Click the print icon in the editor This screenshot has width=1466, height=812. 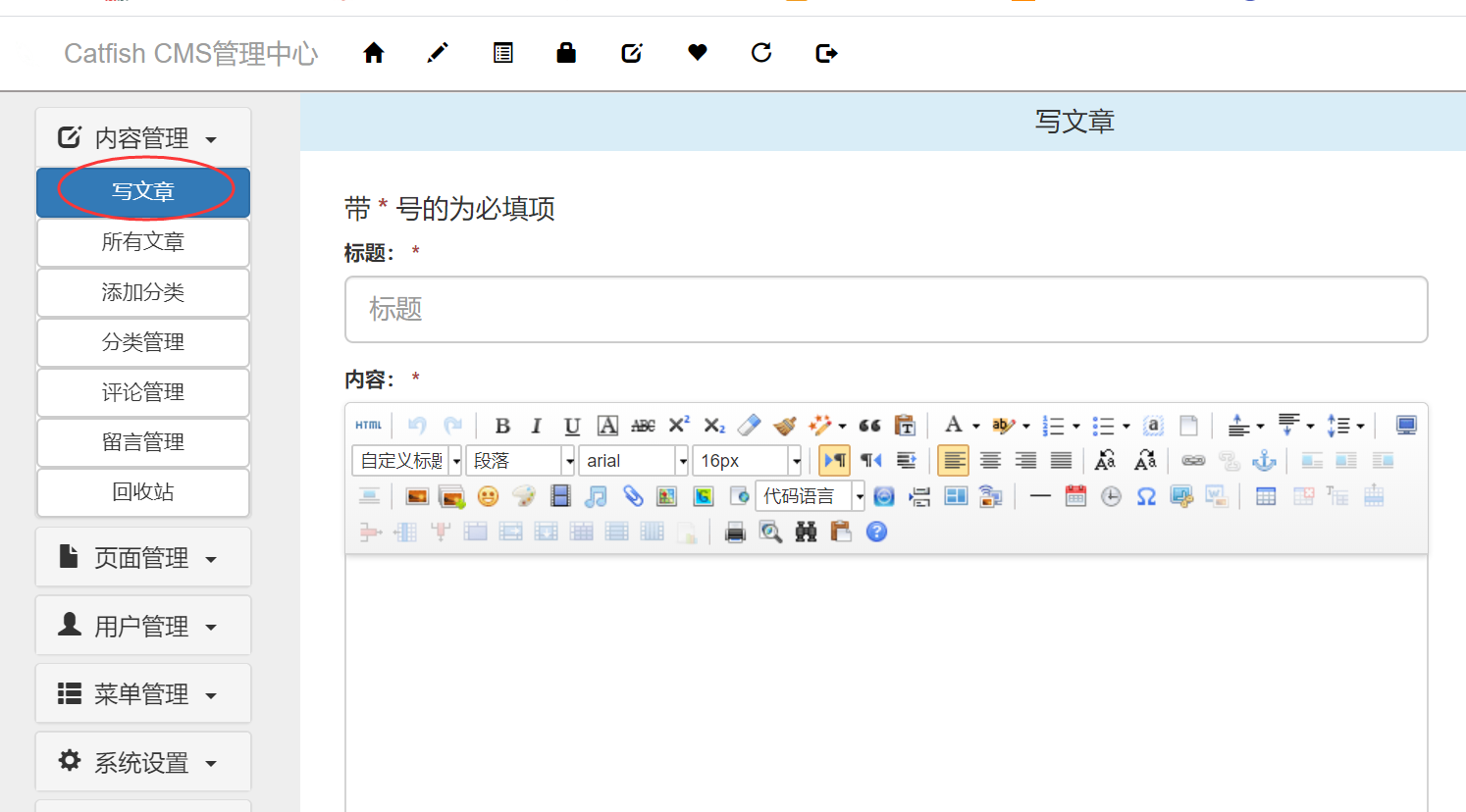click(x=735, y=532)
